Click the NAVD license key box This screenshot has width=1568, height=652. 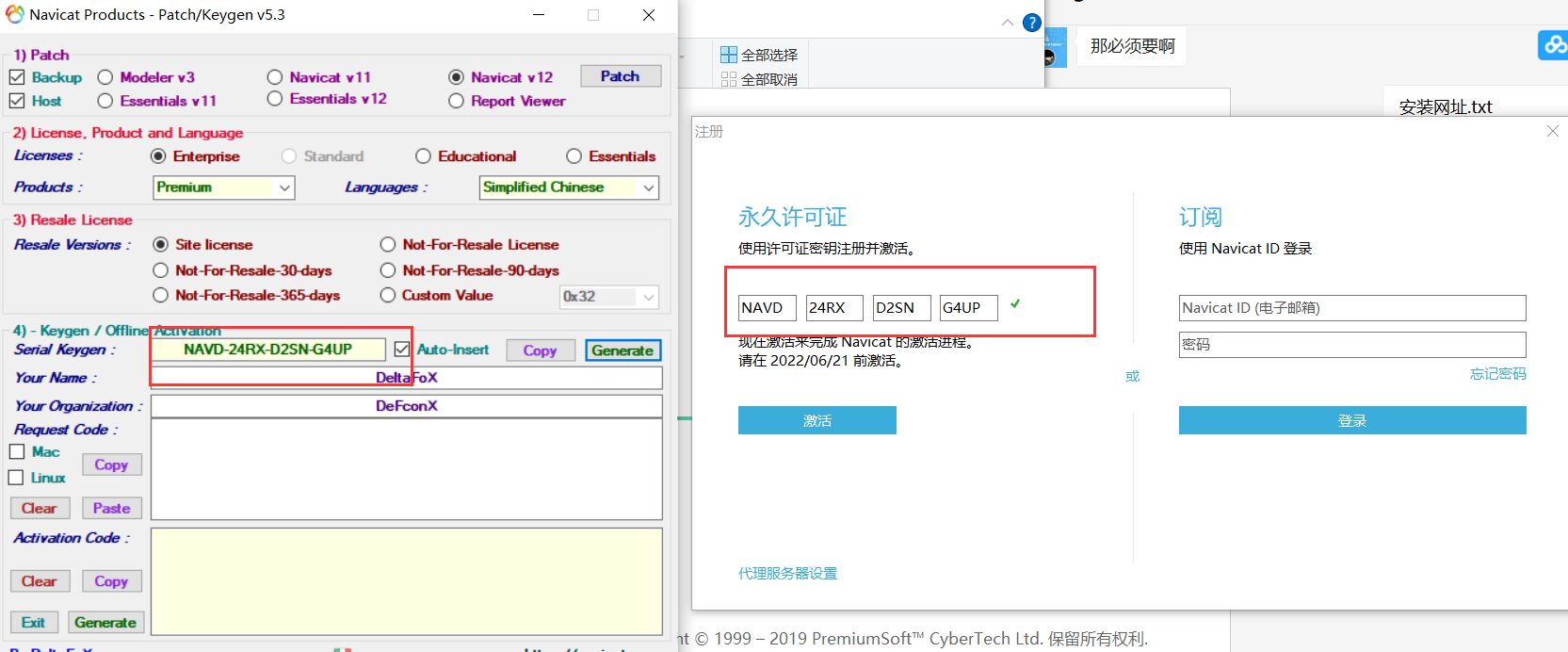coord(768,308)
